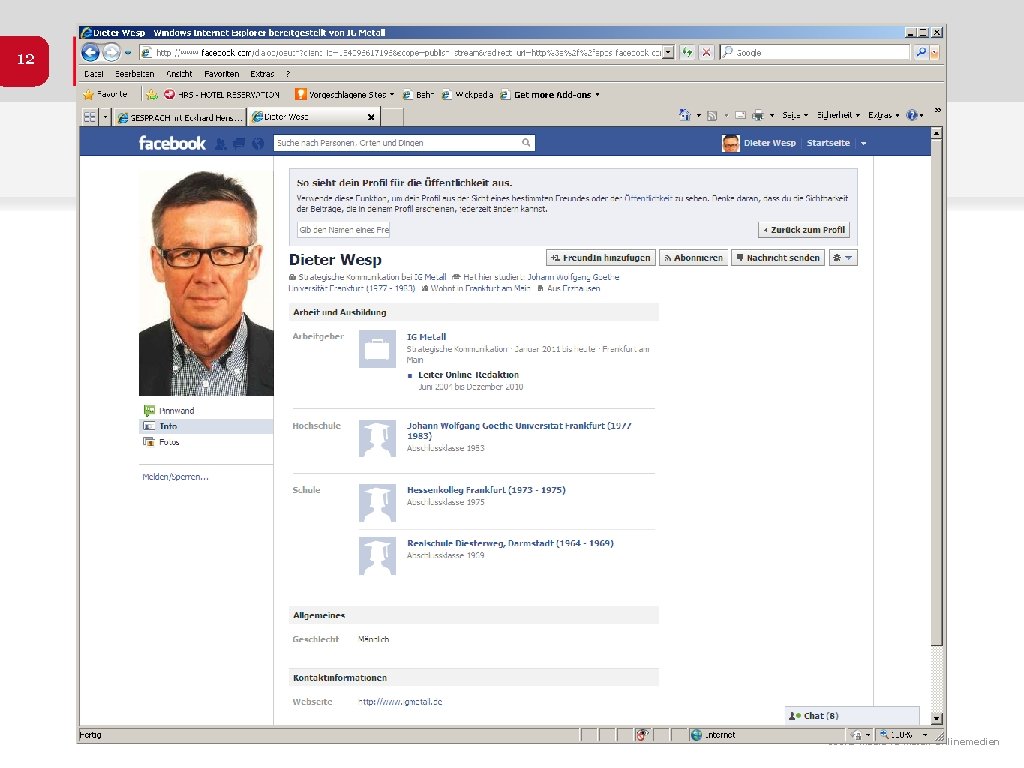The image size is (1024, 768).
Task: Open the Bahn bookmark
Action: click(x=418, y=95)
